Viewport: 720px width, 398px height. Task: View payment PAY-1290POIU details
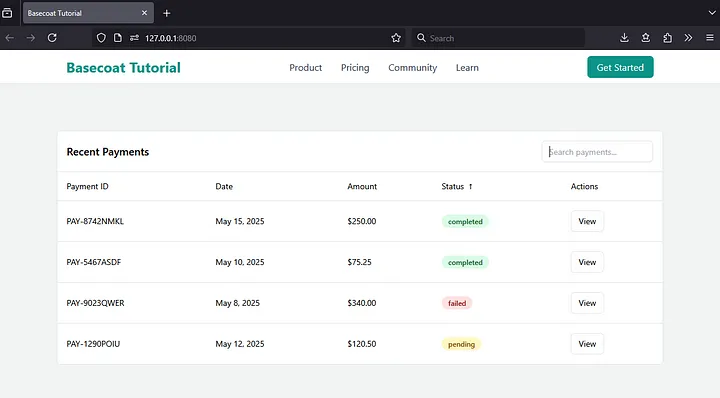587,344
